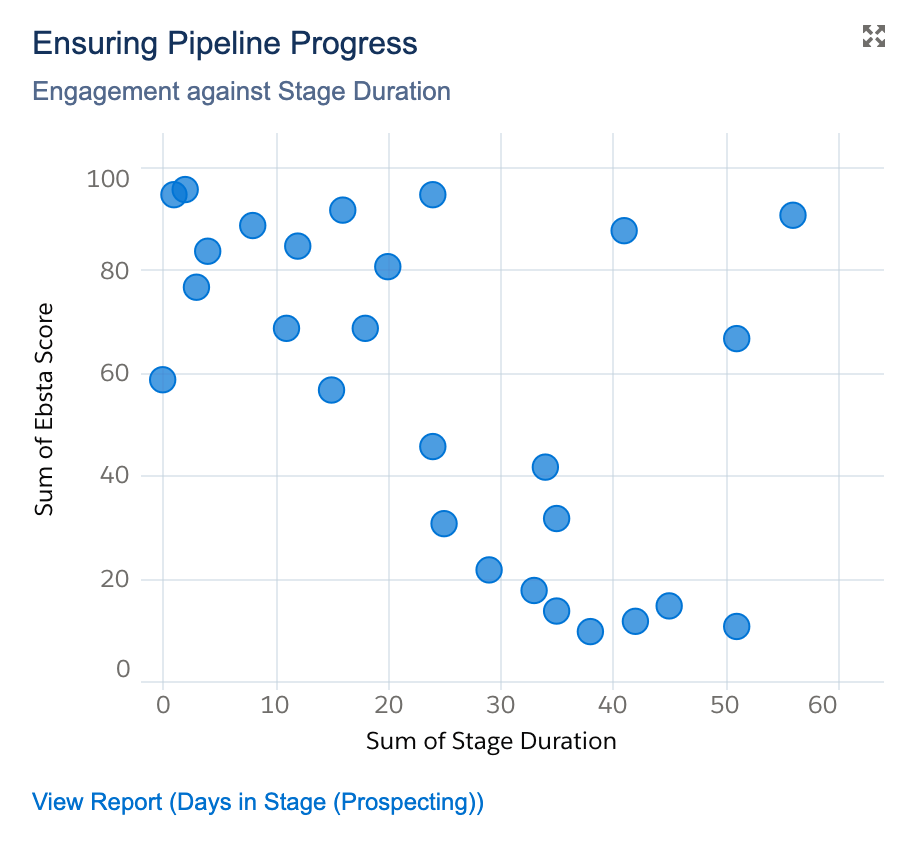
Task: Open View Report (Days in Stage (Prospecting)) link
Action: tap(258, 802)
